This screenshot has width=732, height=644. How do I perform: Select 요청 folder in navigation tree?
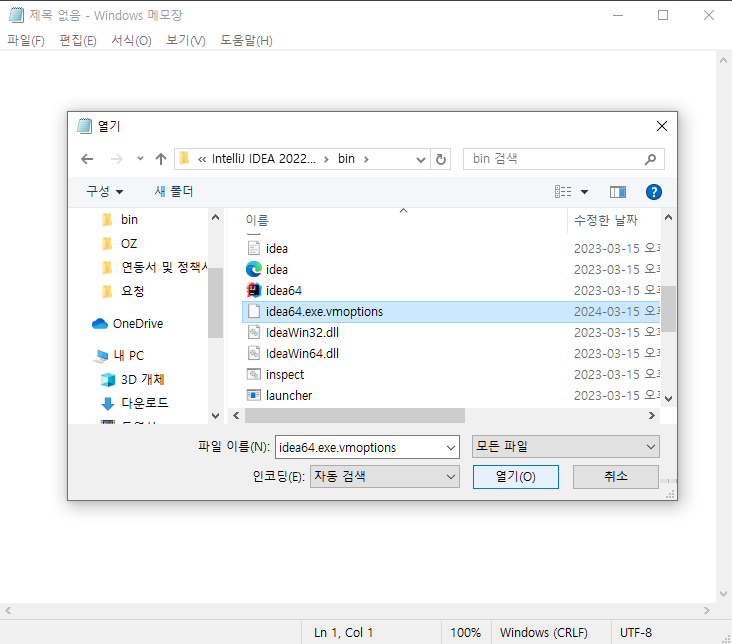click(132, 291)
